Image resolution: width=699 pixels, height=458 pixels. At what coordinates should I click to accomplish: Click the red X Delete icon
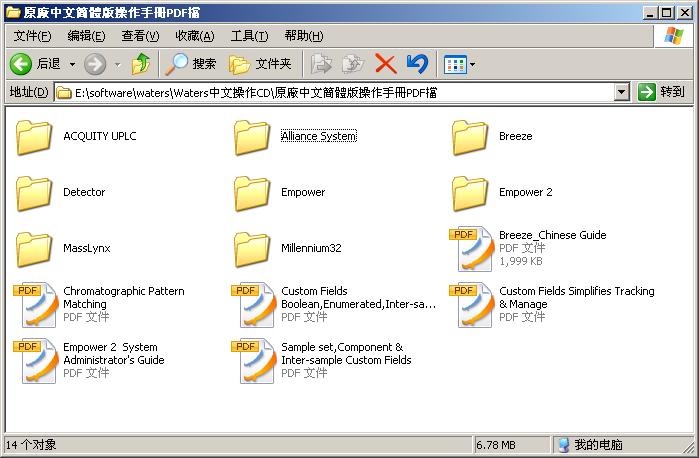386,64
